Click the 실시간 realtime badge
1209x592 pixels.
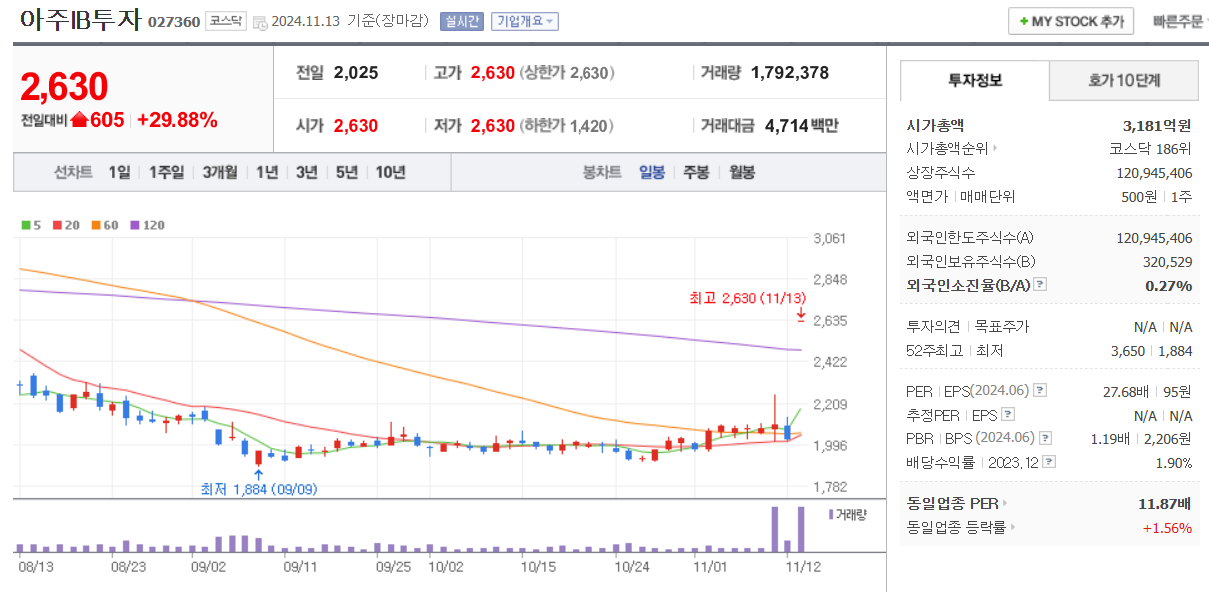461,21
